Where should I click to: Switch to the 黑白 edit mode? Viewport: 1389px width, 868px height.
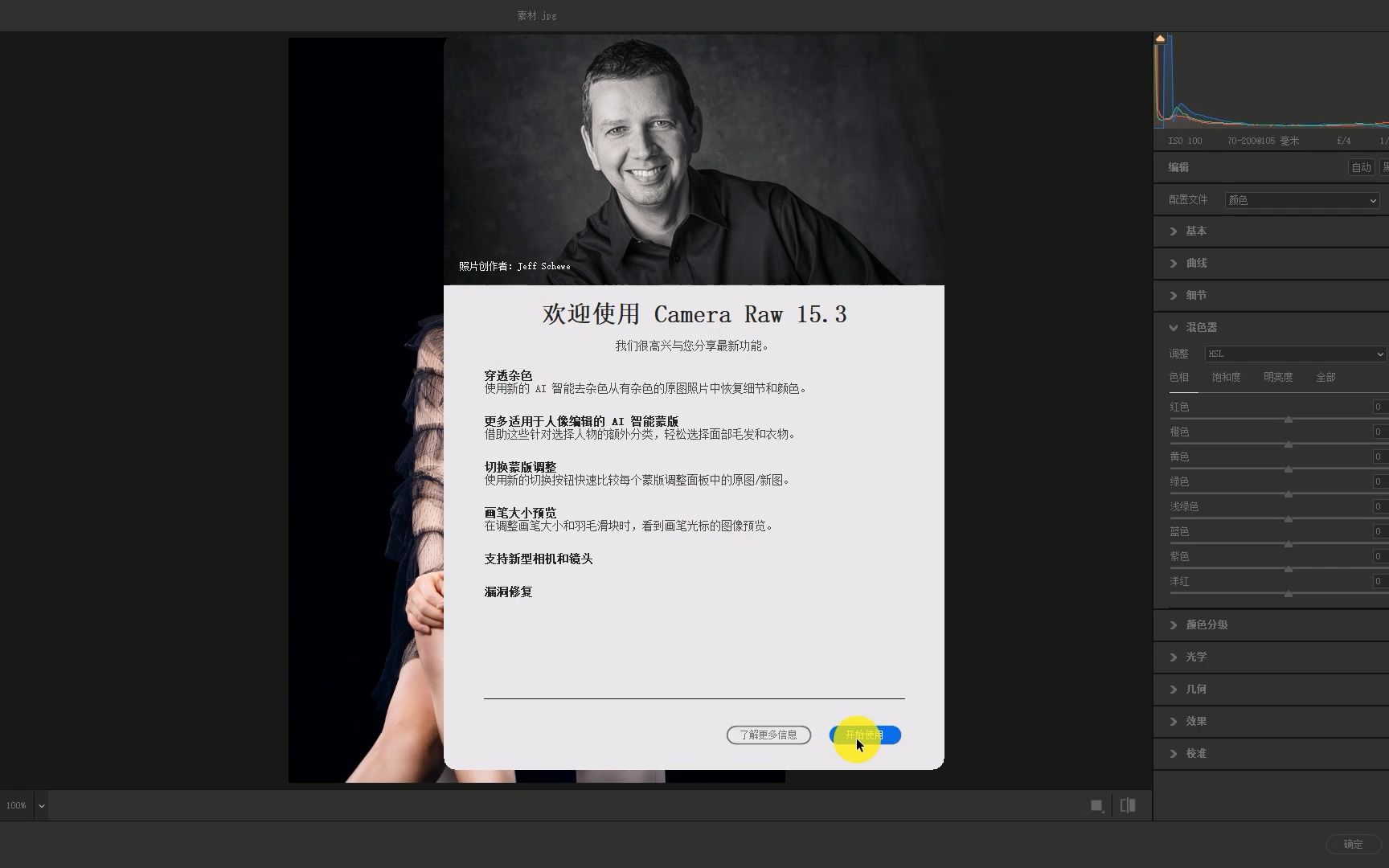click(1385, 167)
